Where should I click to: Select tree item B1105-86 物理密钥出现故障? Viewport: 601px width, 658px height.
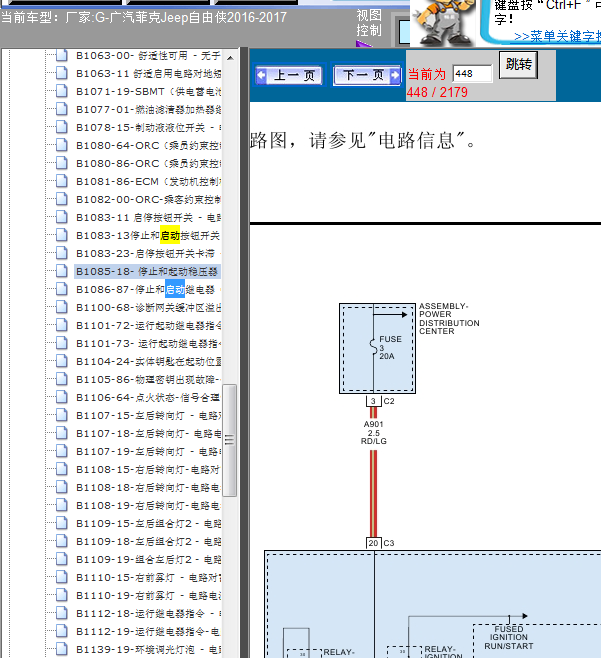148,379
